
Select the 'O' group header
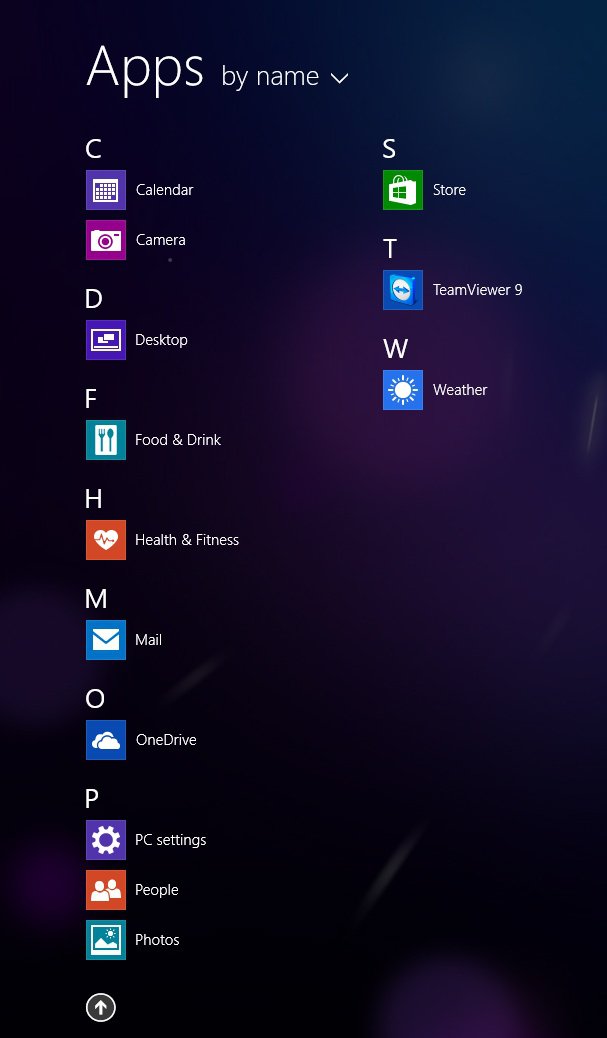click(x=95, y=699)
